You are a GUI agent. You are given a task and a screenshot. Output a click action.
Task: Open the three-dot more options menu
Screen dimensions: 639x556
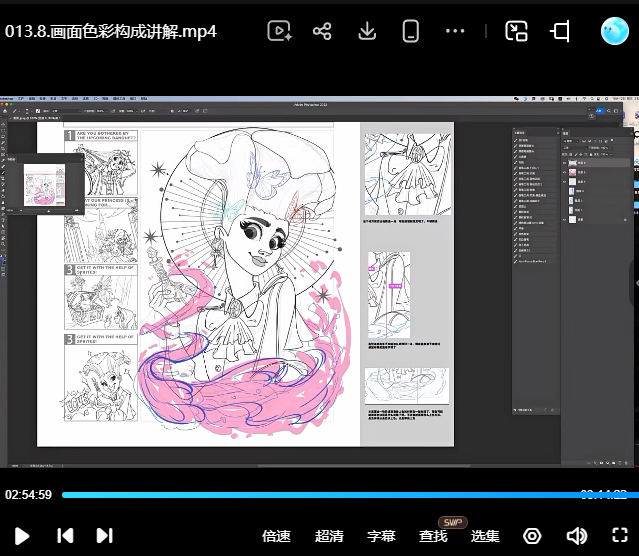(455, 31)
